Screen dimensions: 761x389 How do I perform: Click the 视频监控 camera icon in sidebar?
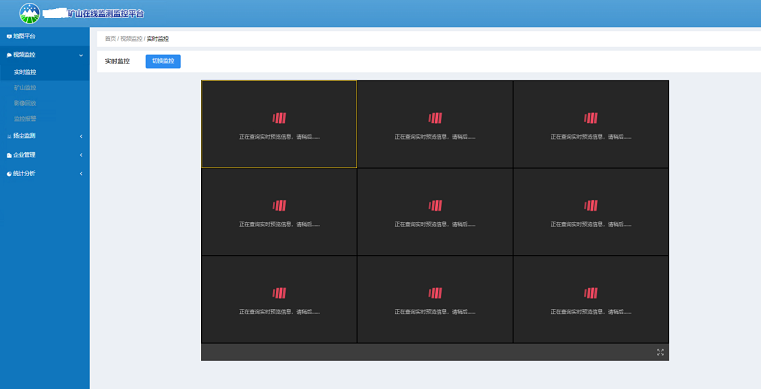[9, 55]
